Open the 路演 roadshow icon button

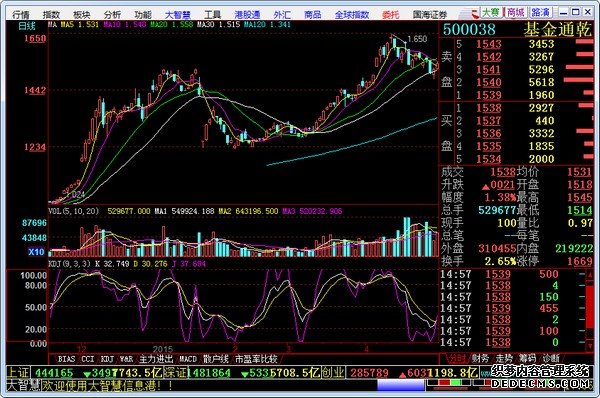point(540,13)
